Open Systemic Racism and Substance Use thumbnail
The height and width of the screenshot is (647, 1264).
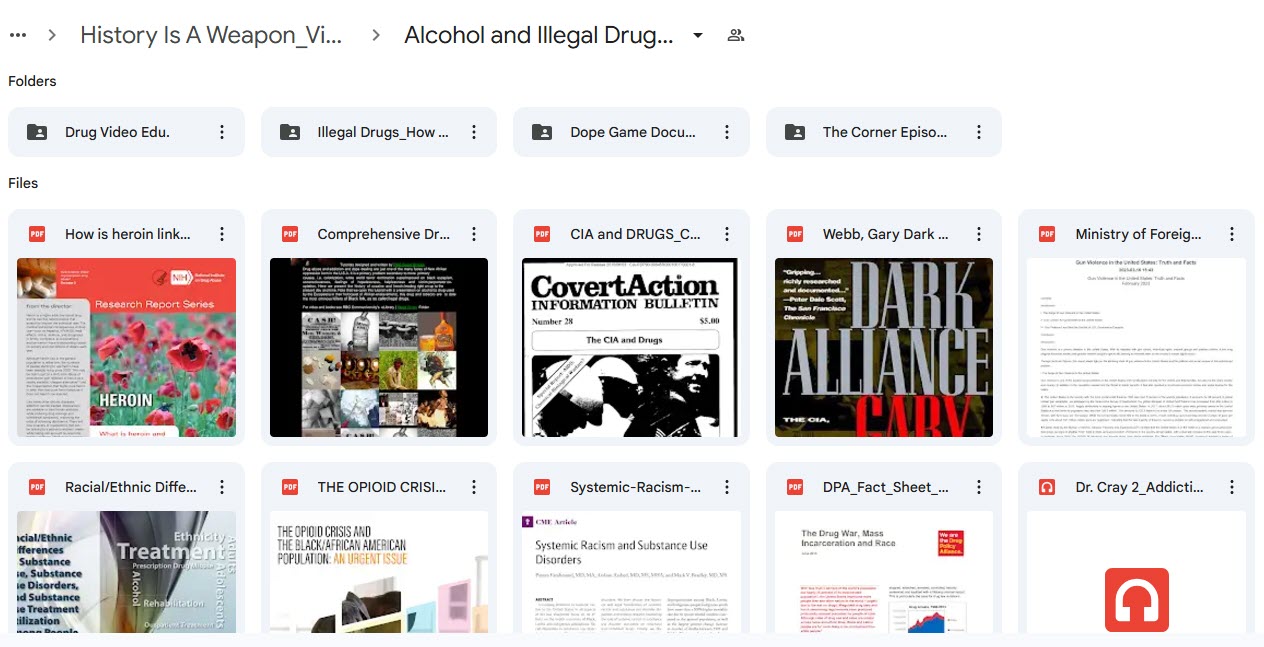pyautogui.click(x=631, y=571)
